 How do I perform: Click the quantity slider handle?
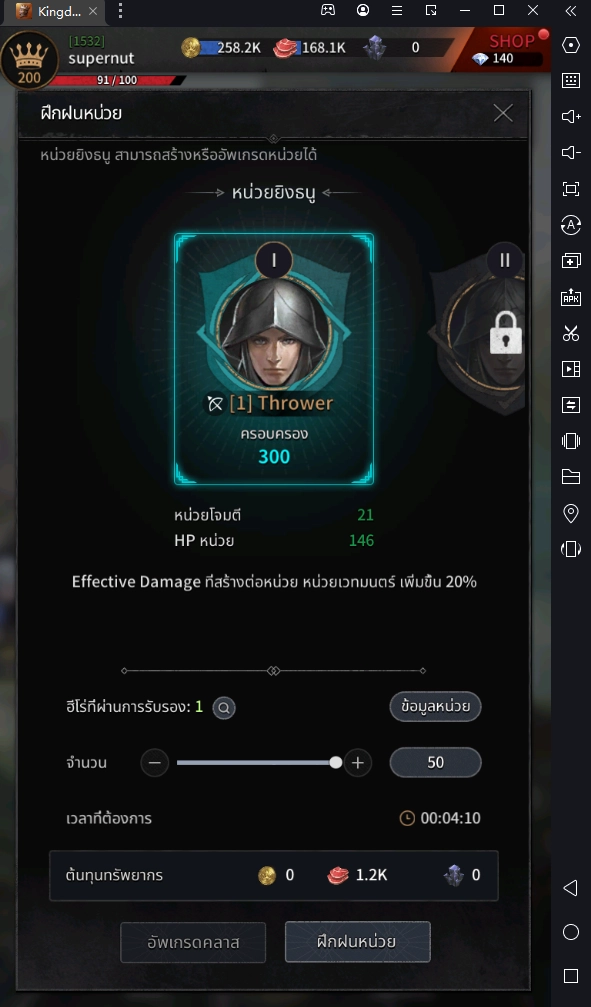335,763
